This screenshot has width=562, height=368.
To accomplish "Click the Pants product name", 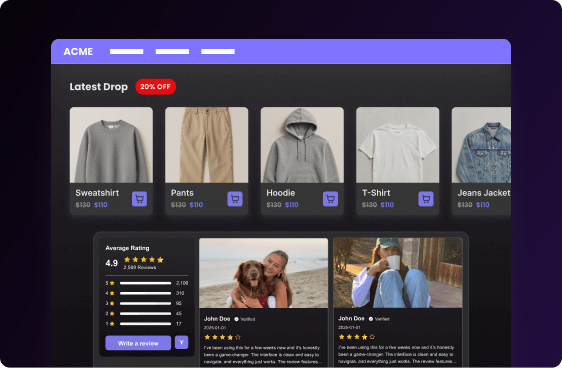I will tap(182, 193).
